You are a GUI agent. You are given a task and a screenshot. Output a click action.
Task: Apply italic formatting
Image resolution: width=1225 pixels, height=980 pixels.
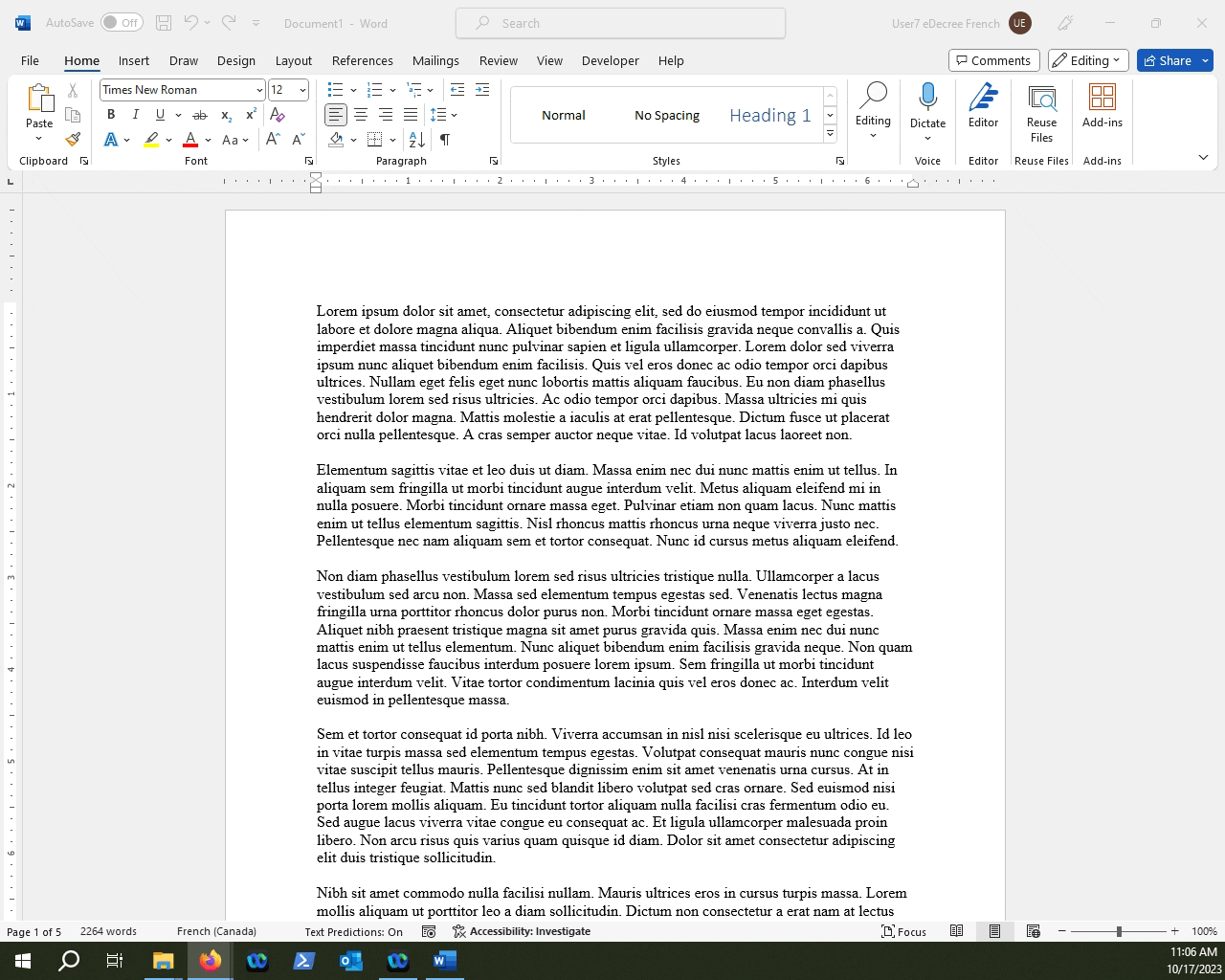[135, 114]
